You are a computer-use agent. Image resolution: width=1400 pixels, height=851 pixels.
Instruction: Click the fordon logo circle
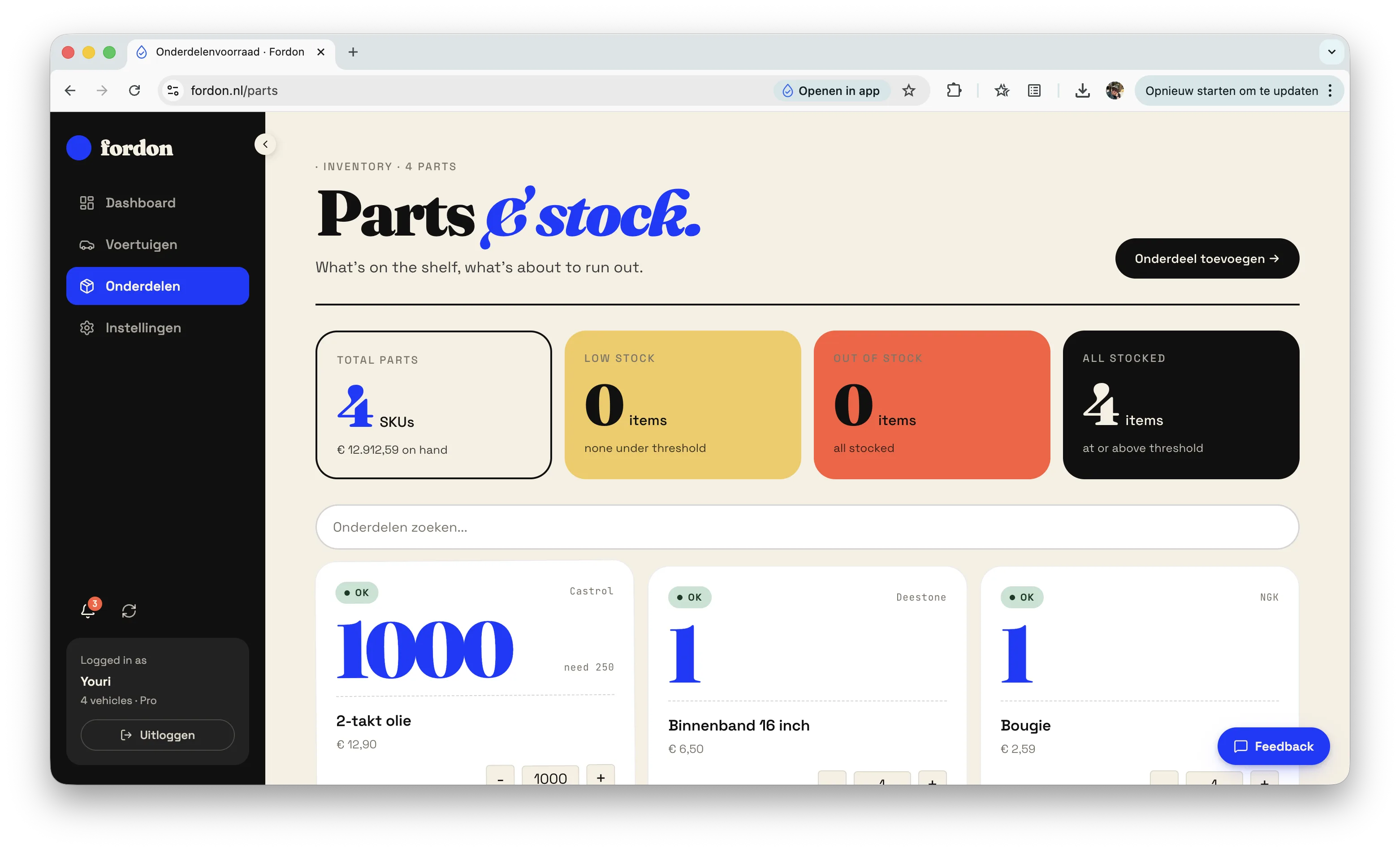coord(79,148)
